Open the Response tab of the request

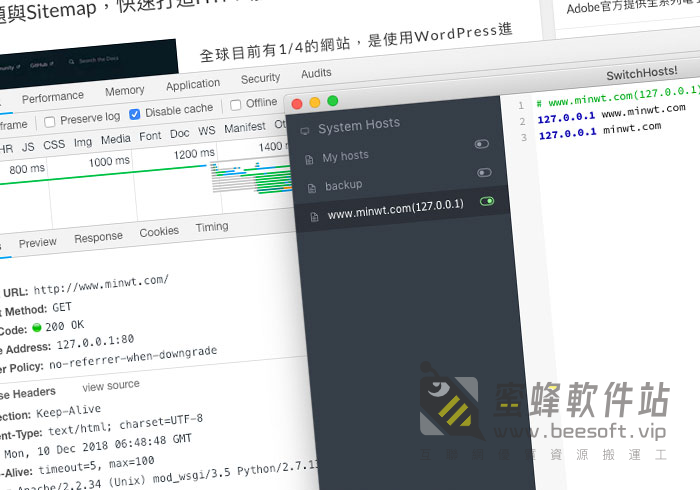(x=98, y=237)
